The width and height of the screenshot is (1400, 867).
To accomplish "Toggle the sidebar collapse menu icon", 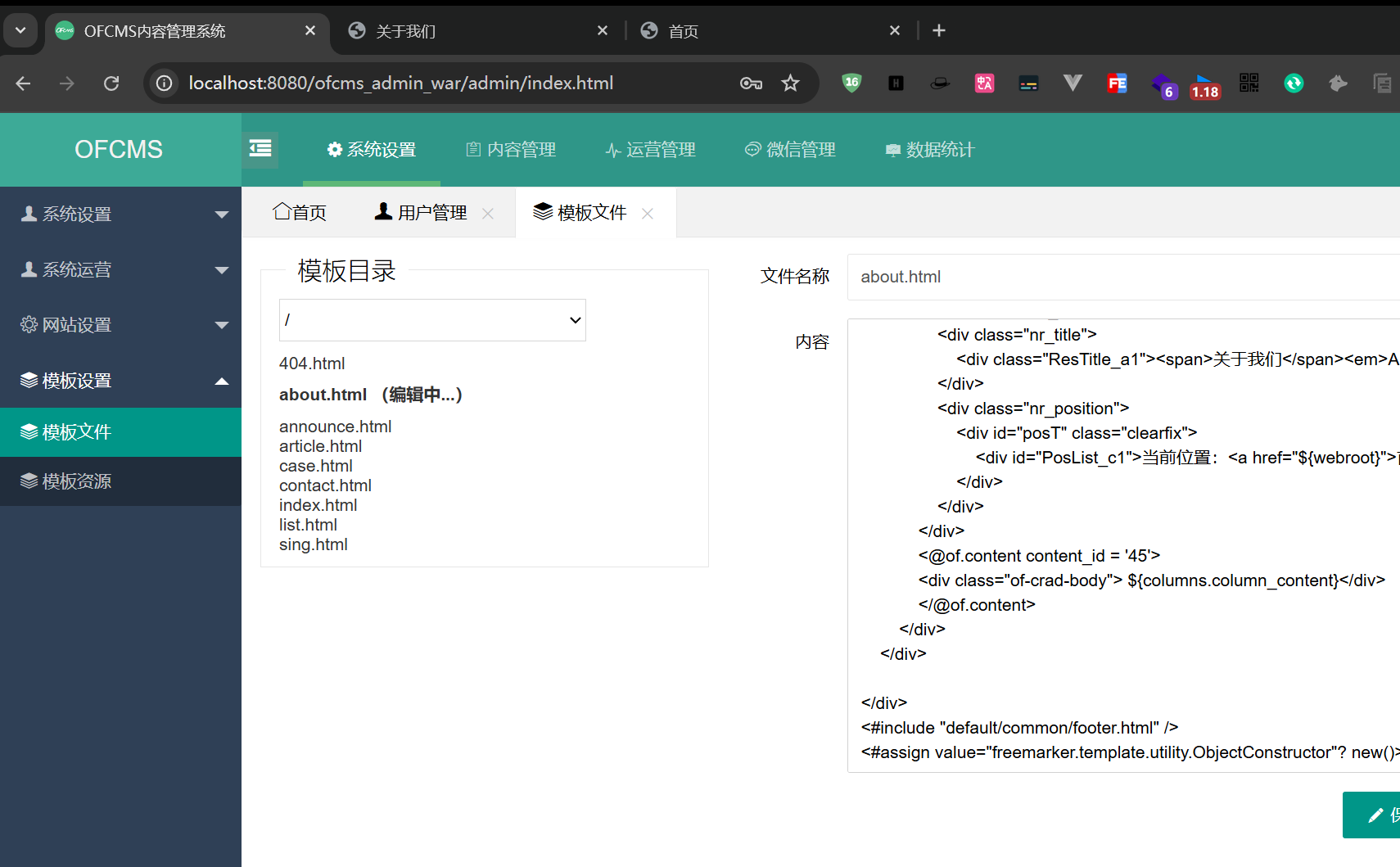I will [260, 149].
